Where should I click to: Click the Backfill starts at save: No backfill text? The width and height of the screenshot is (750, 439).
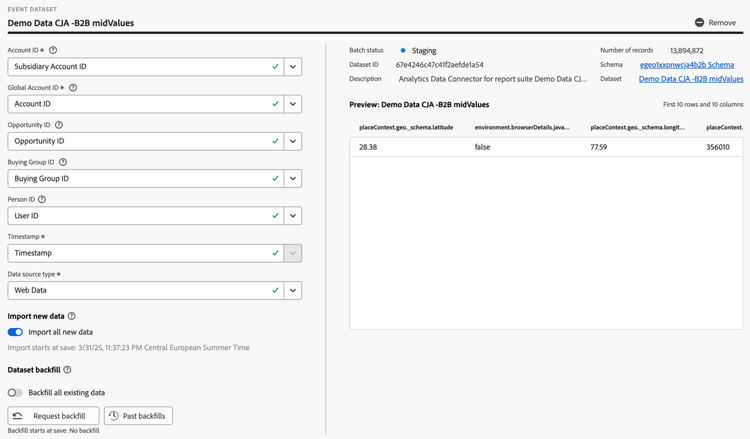(54, 430)
